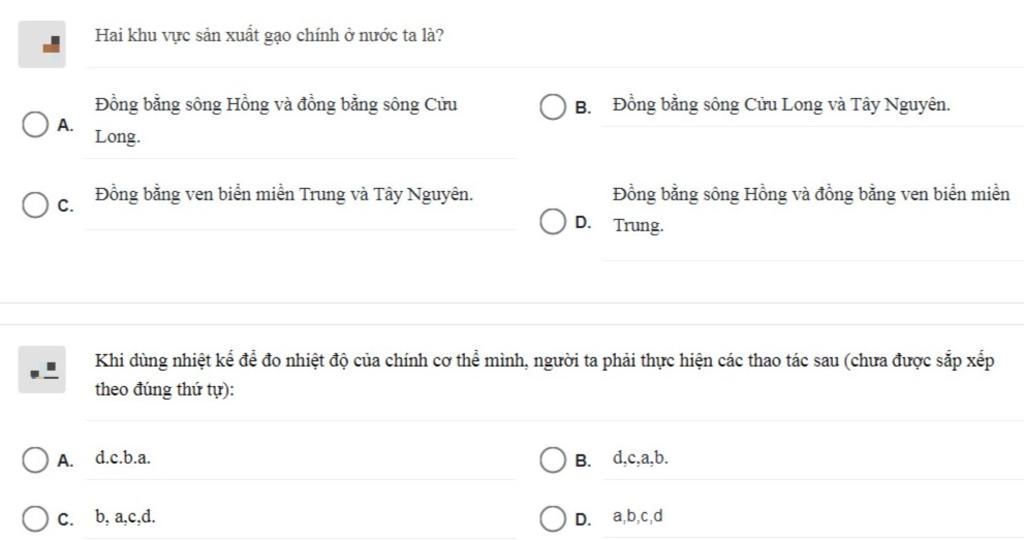Pick radio button B next to "d,c,a,b."
The image size is (1024, 540).
[x=553, y=460]
